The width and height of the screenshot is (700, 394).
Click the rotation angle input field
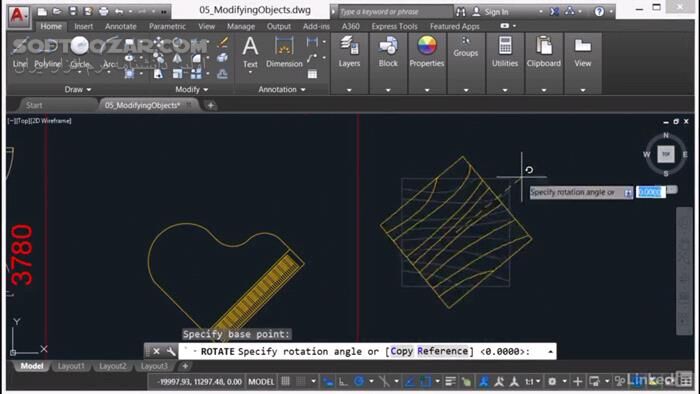point(650,192)
